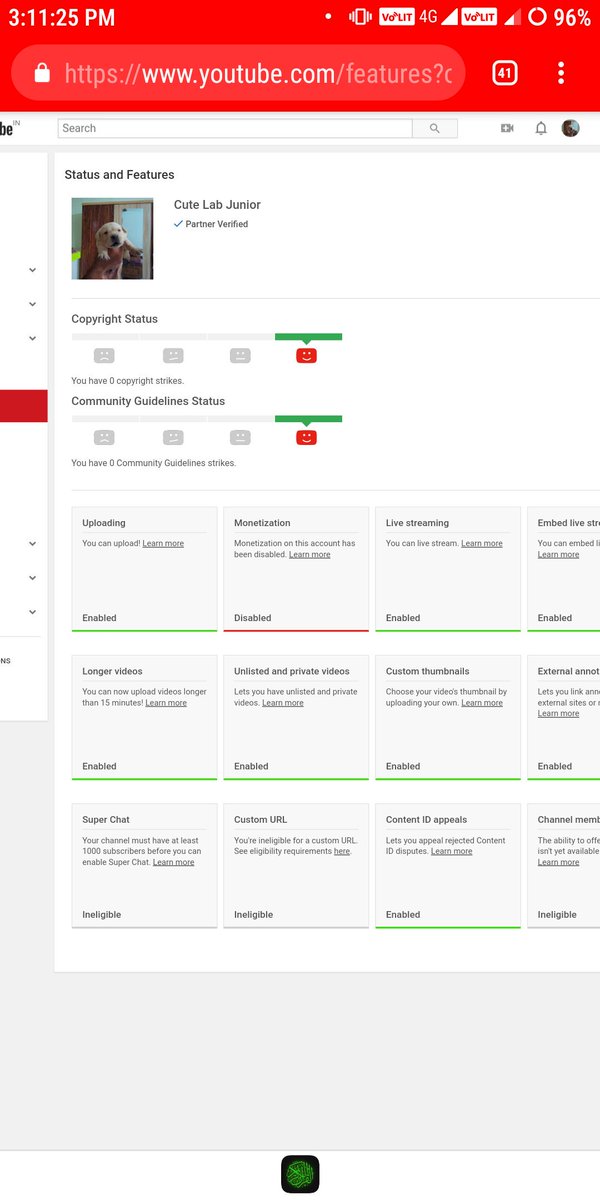Tap the browser address bar URL
The image size is (600, 1200).
point(258,73)
